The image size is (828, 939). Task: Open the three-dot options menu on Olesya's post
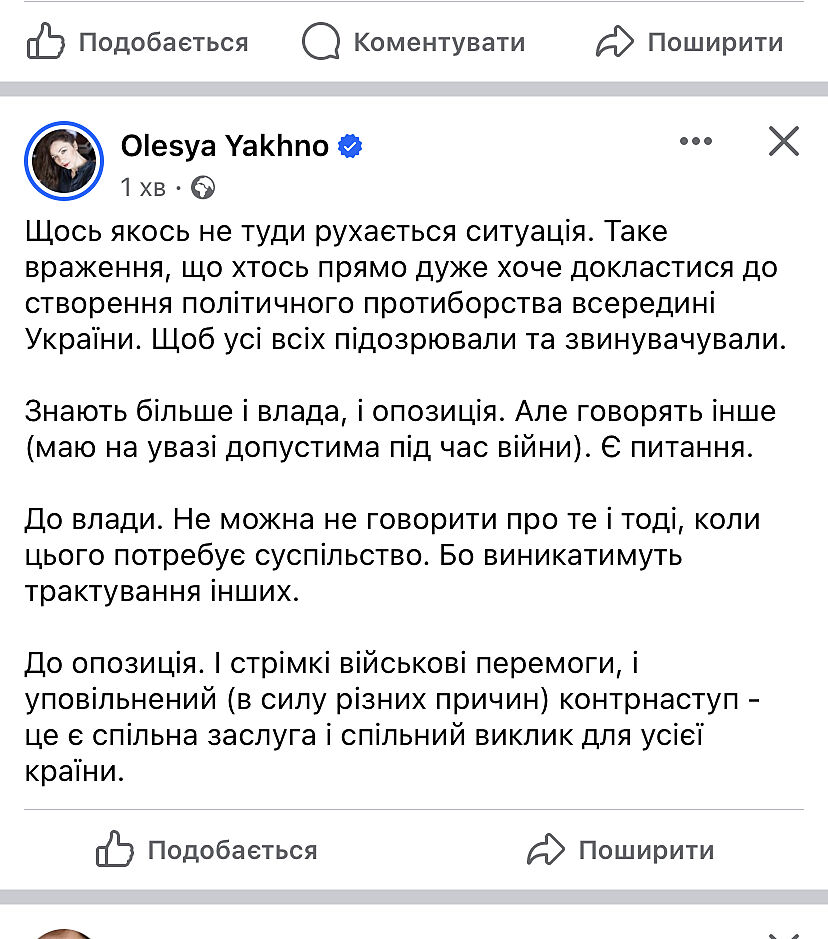coord(696,142)
